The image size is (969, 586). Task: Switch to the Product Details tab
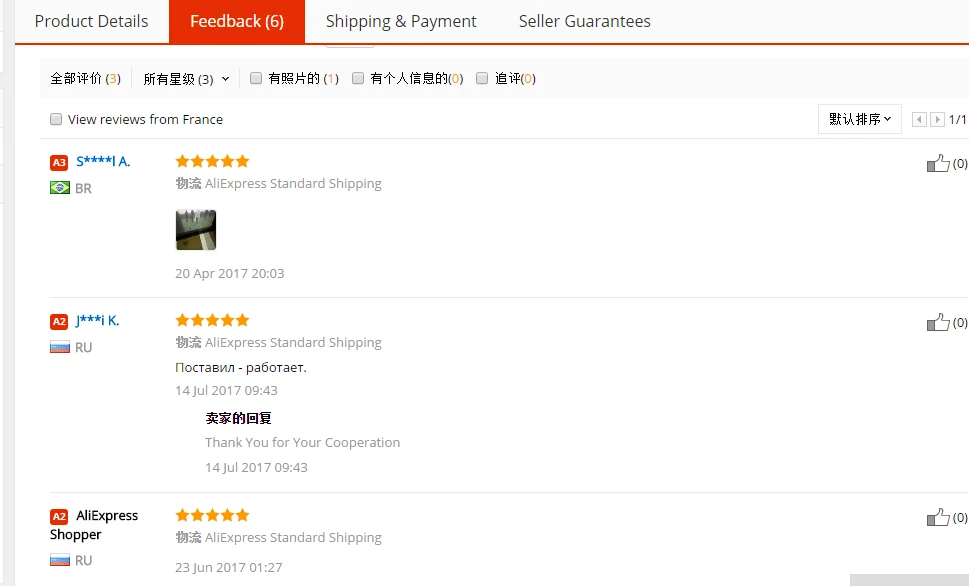[91, 21]
